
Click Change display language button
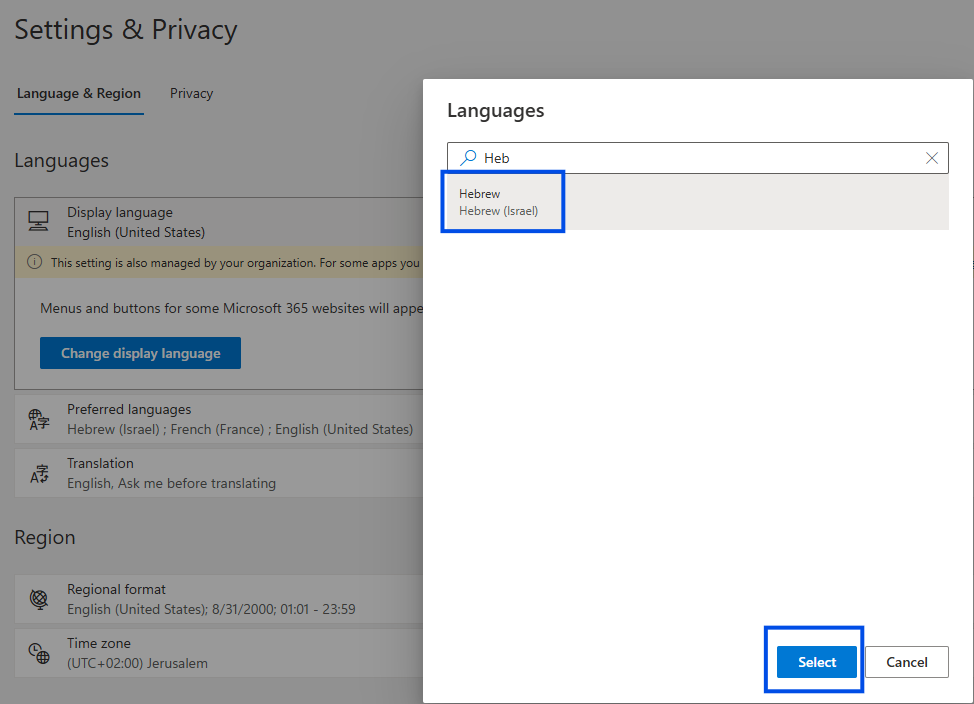[140, 353]
